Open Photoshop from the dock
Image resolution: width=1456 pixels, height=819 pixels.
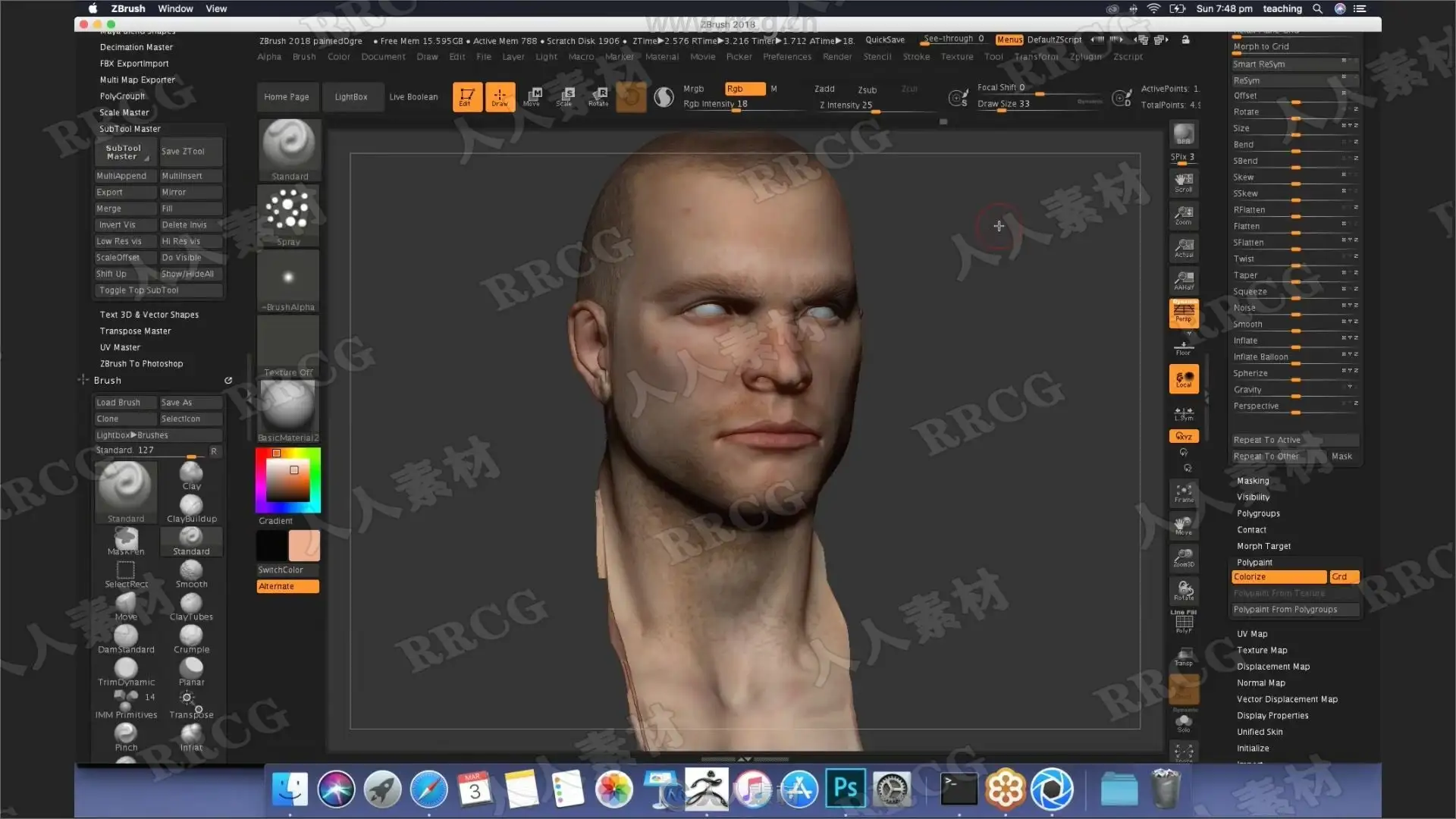click(845, 789)
